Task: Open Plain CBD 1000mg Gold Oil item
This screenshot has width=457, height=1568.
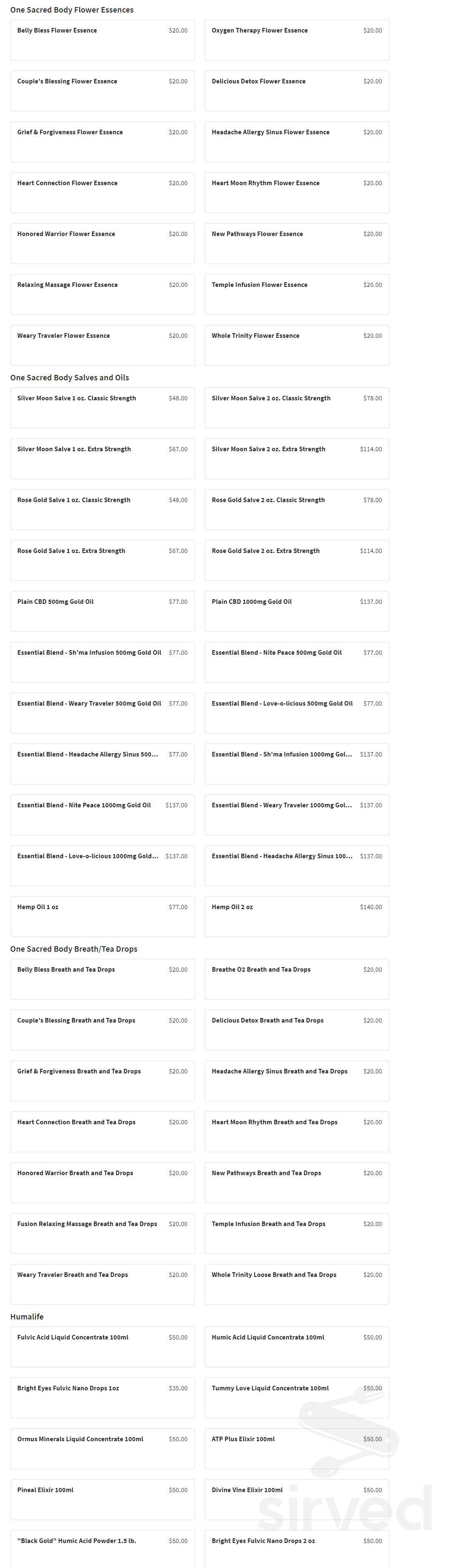Action: 297,612
